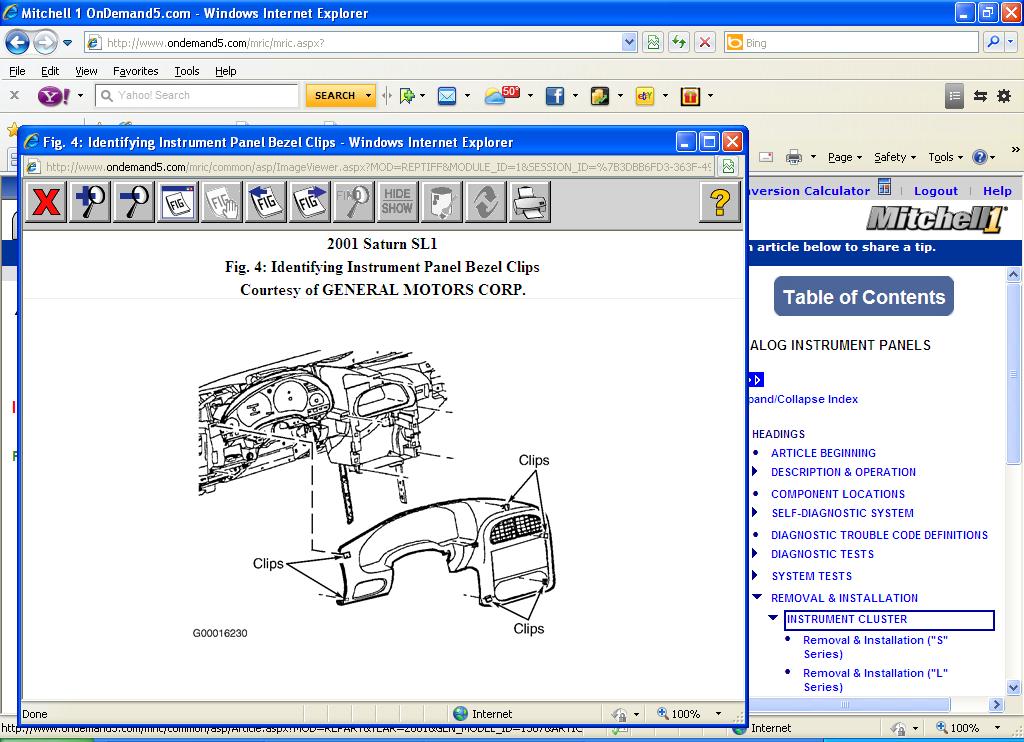This screenshot has height=742, width=1024.
Task: Open help via the yellow question mark icon
Action: tap(720, 202)
